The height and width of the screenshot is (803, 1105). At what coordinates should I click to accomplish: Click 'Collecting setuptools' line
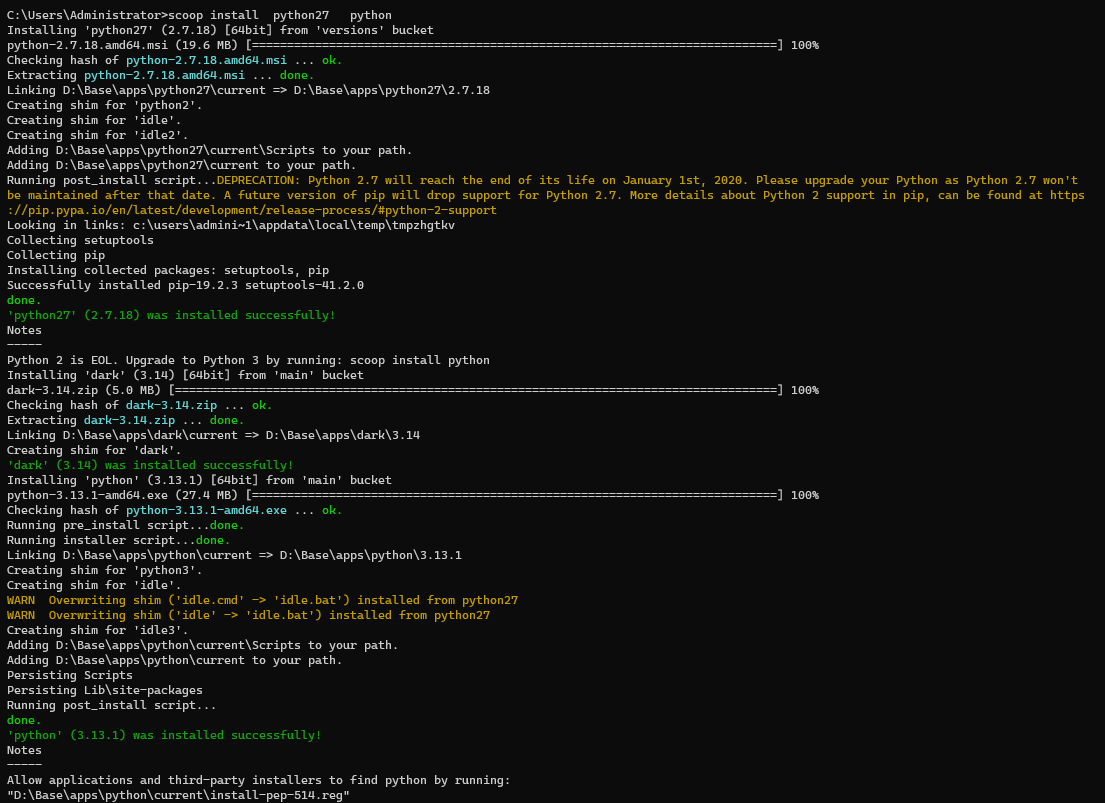pyautogui.click(x=80, y=240)
